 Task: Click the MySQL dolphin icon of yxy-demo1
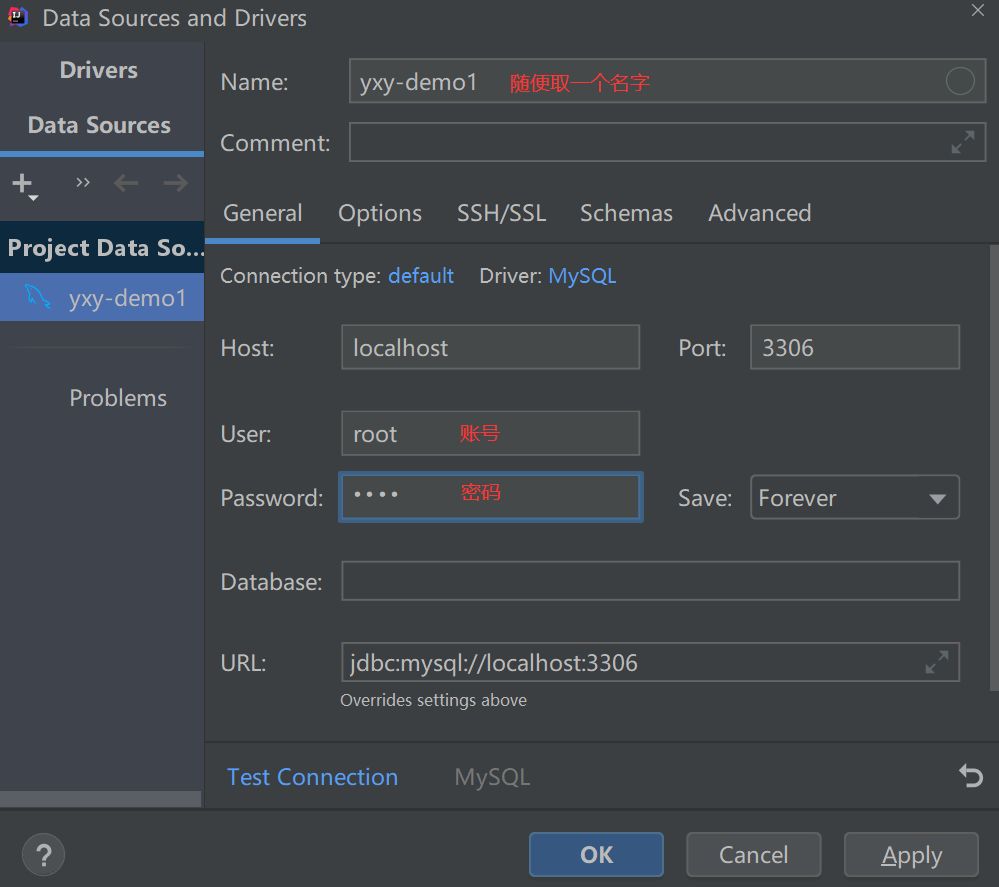point(38,297)
